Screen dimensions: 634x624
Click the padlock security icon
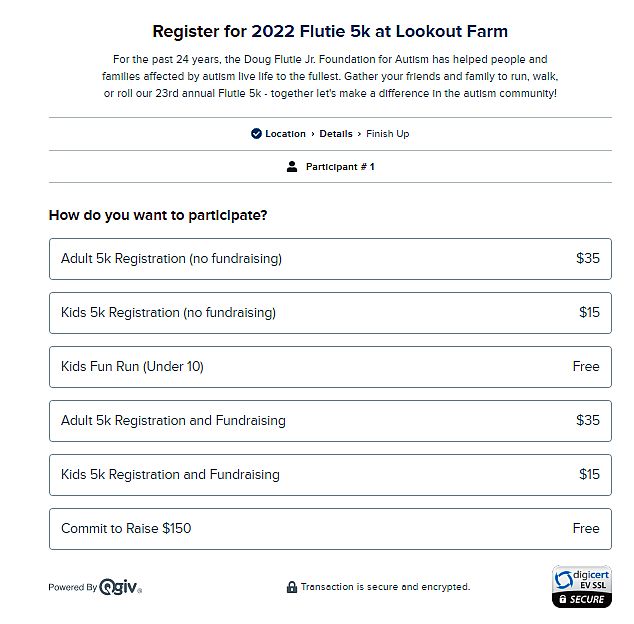292,587
